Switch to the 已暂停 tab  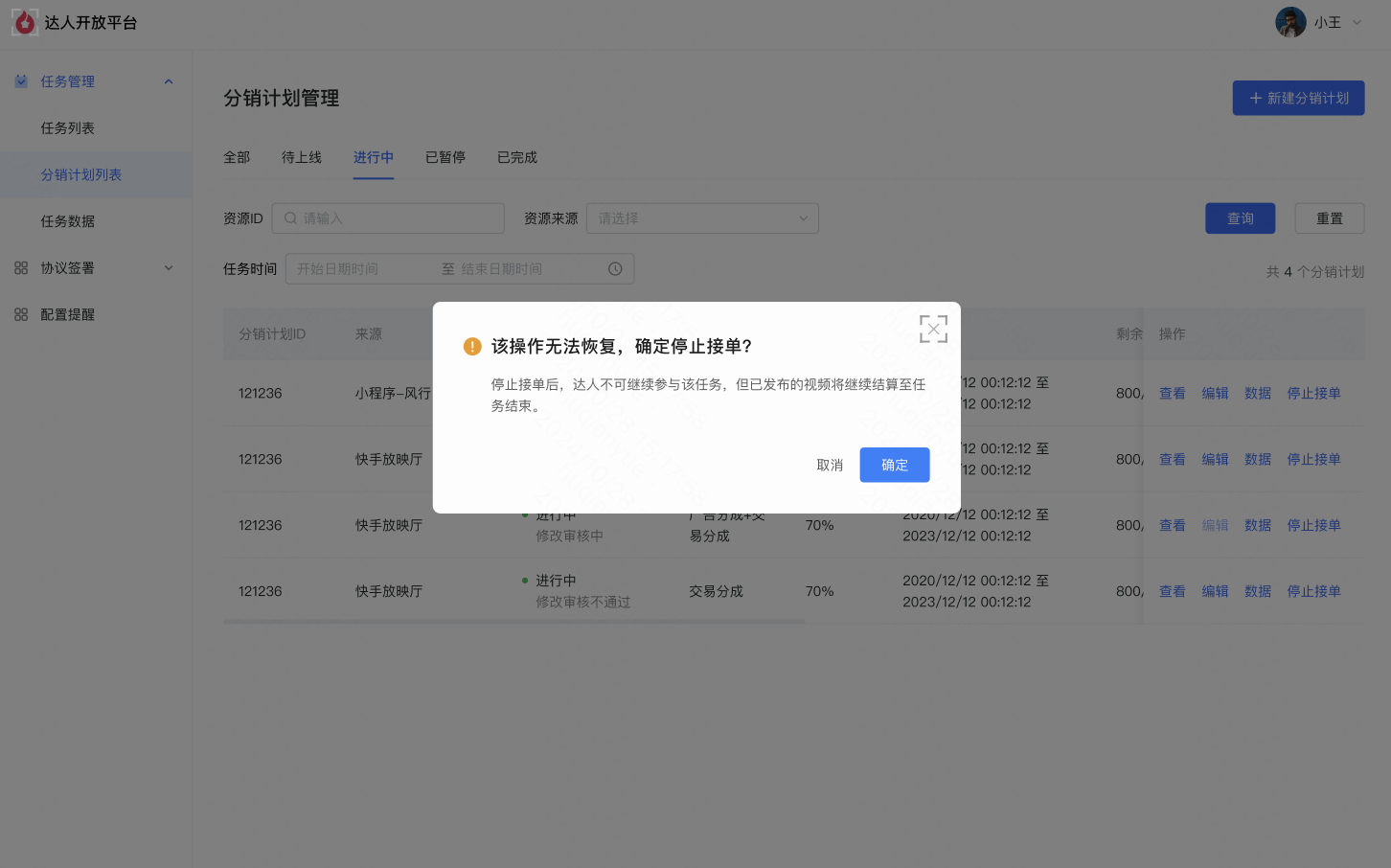pyautogui.click(x=445, y=157)
